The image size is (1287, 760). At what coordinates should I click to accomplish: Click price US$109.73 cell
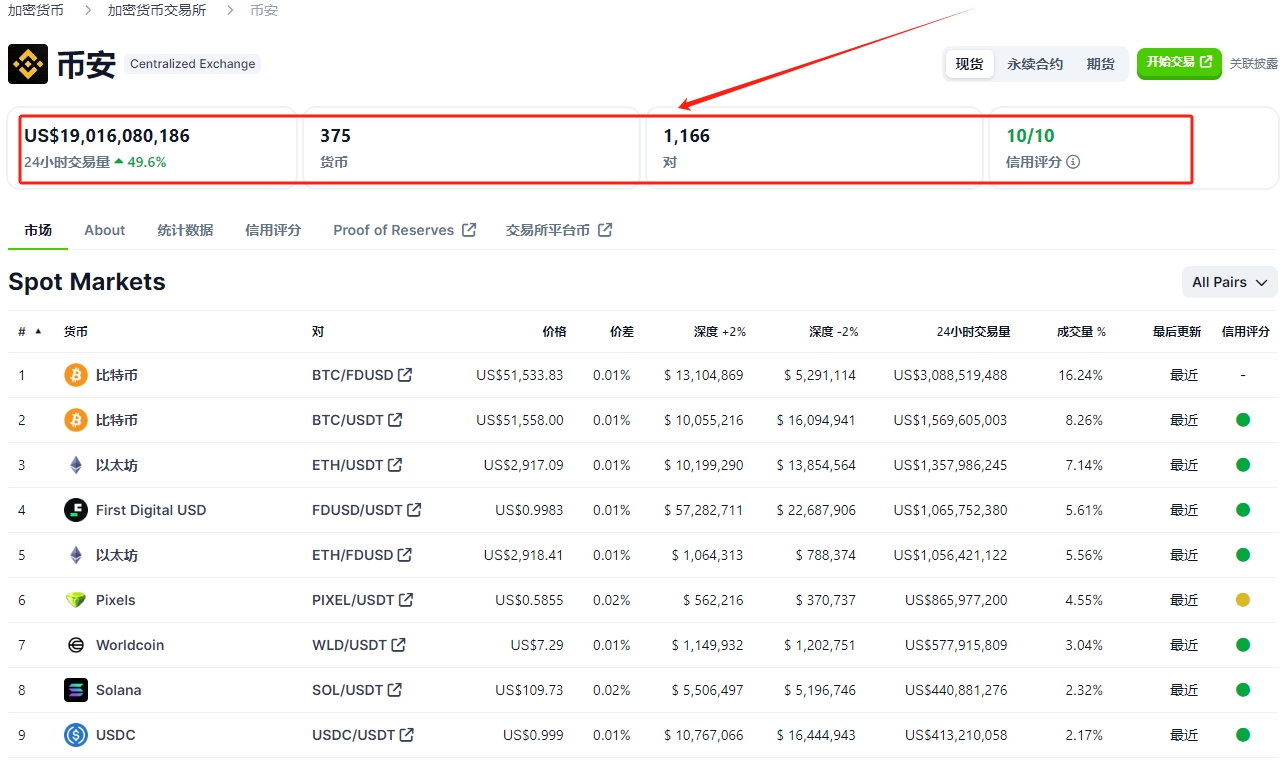(x=529, y=690)
